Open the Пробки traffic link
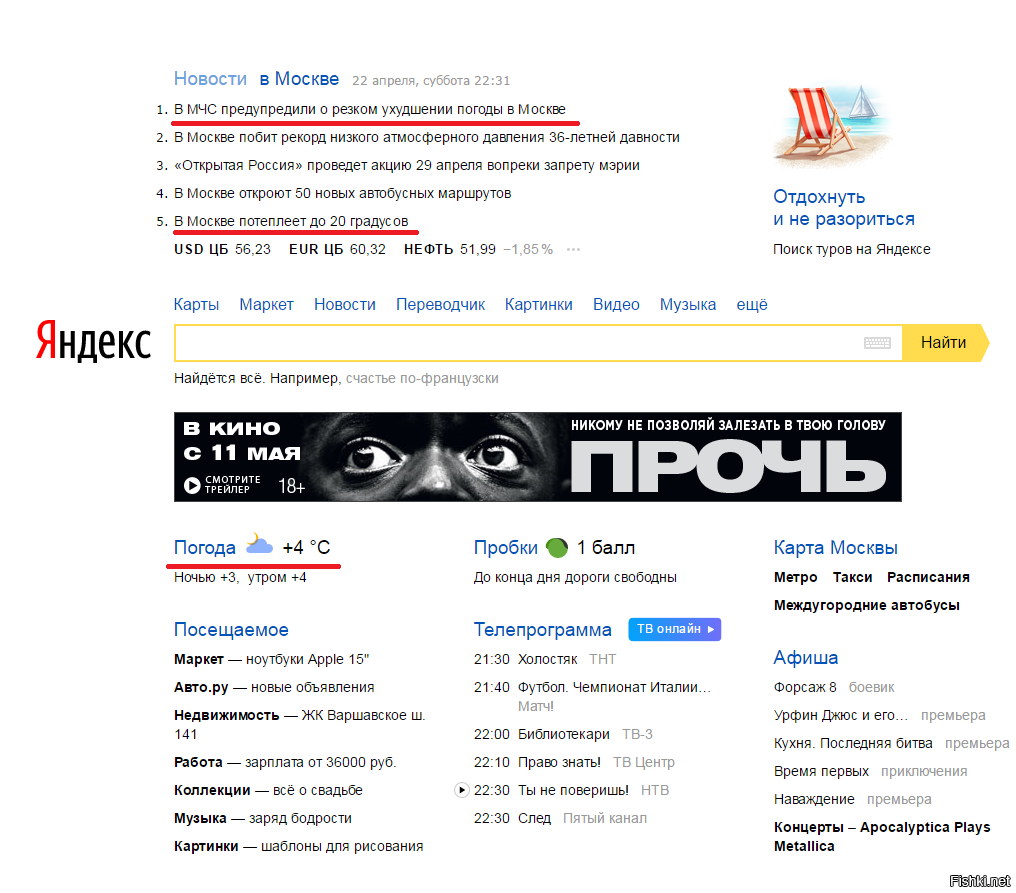The width and height of the screenshot is (1016, 893). (x=505, y=548)
